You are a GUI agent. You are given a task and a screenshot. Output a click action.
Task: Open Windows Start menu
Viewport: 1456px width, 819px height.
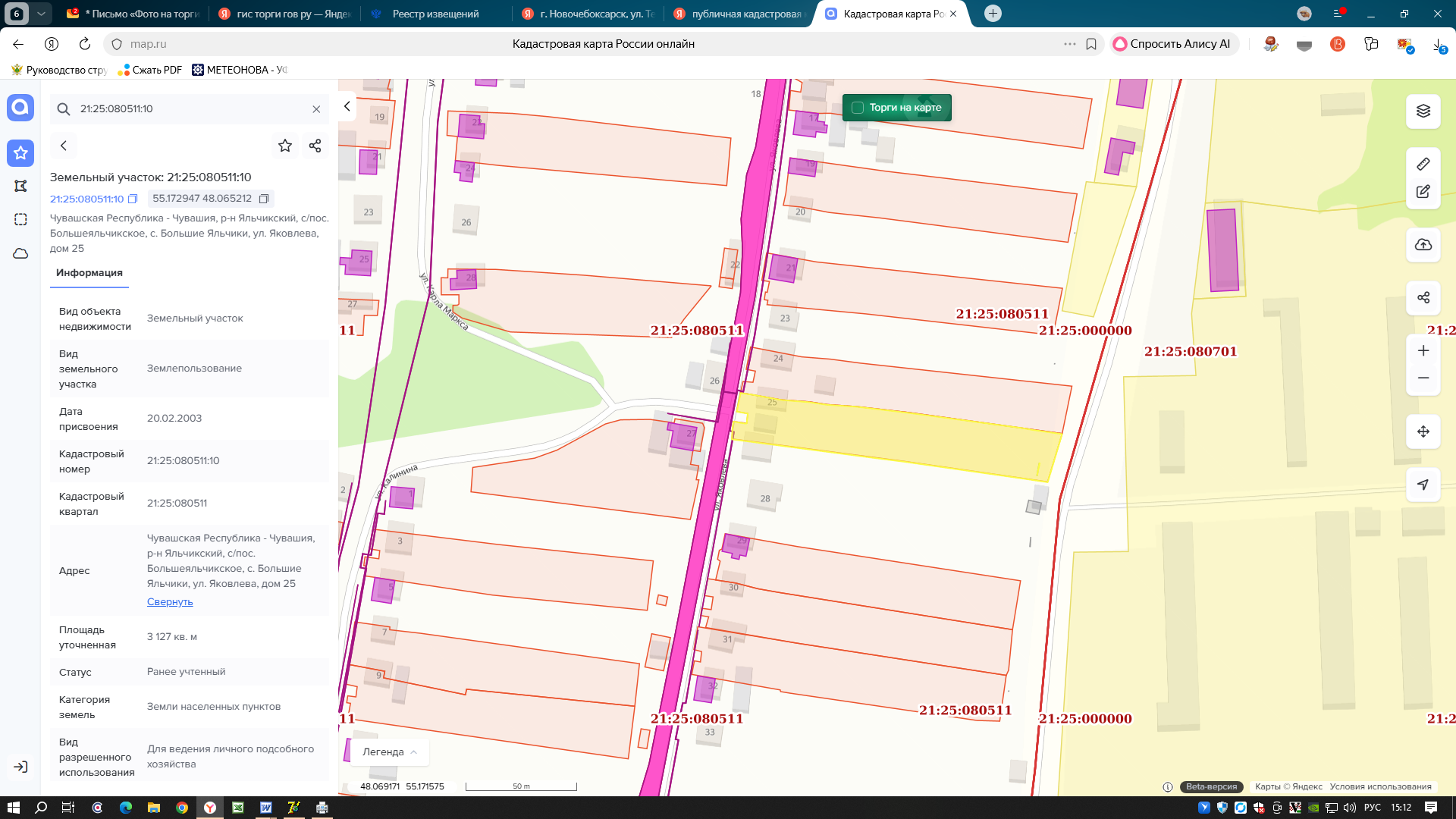[13, 808]
